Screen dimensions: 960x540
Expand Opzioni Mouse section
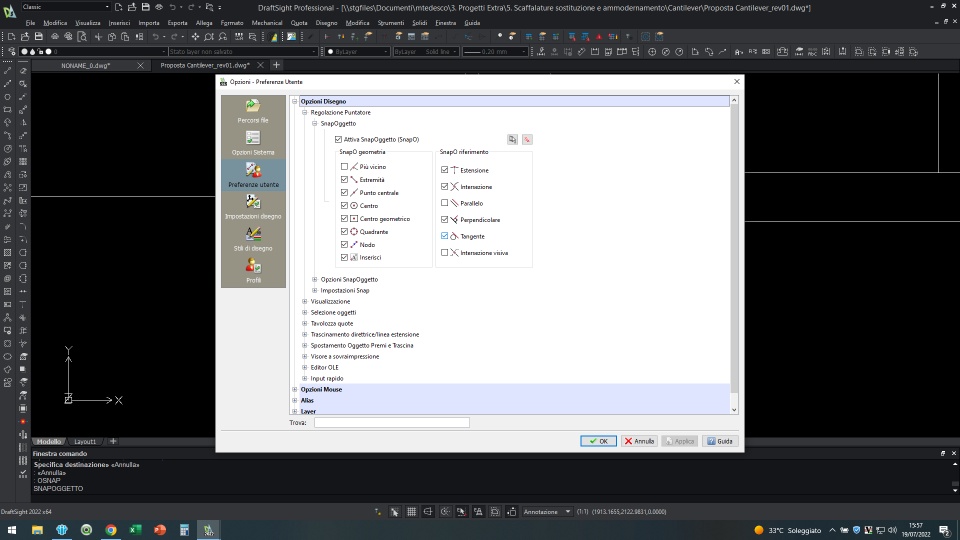(295, 389)
